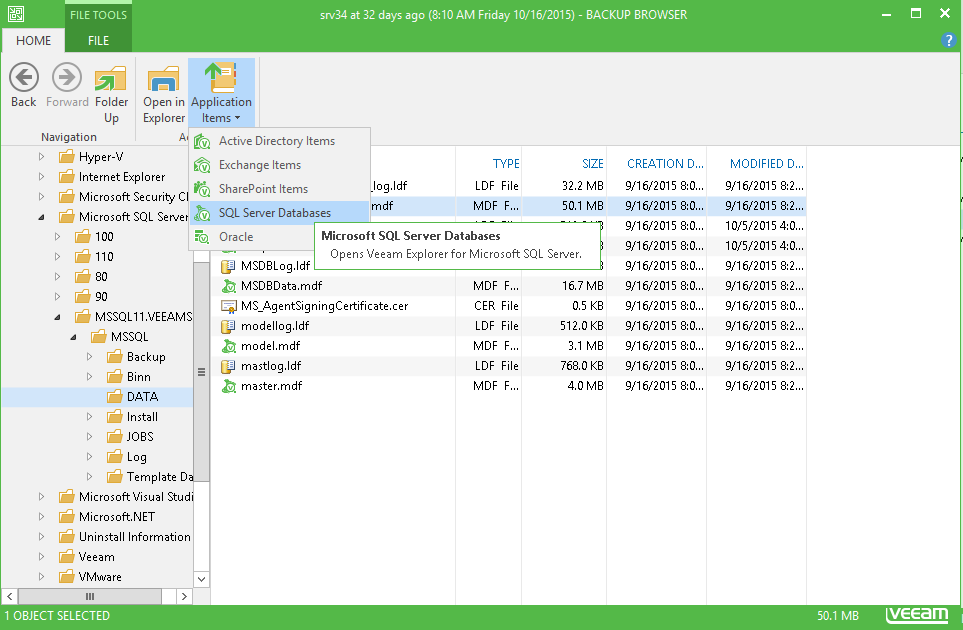Choose SQL Server Databases entry
Image resolution: width=963 pixels, height=630 pixels.
tap(279, 213)
